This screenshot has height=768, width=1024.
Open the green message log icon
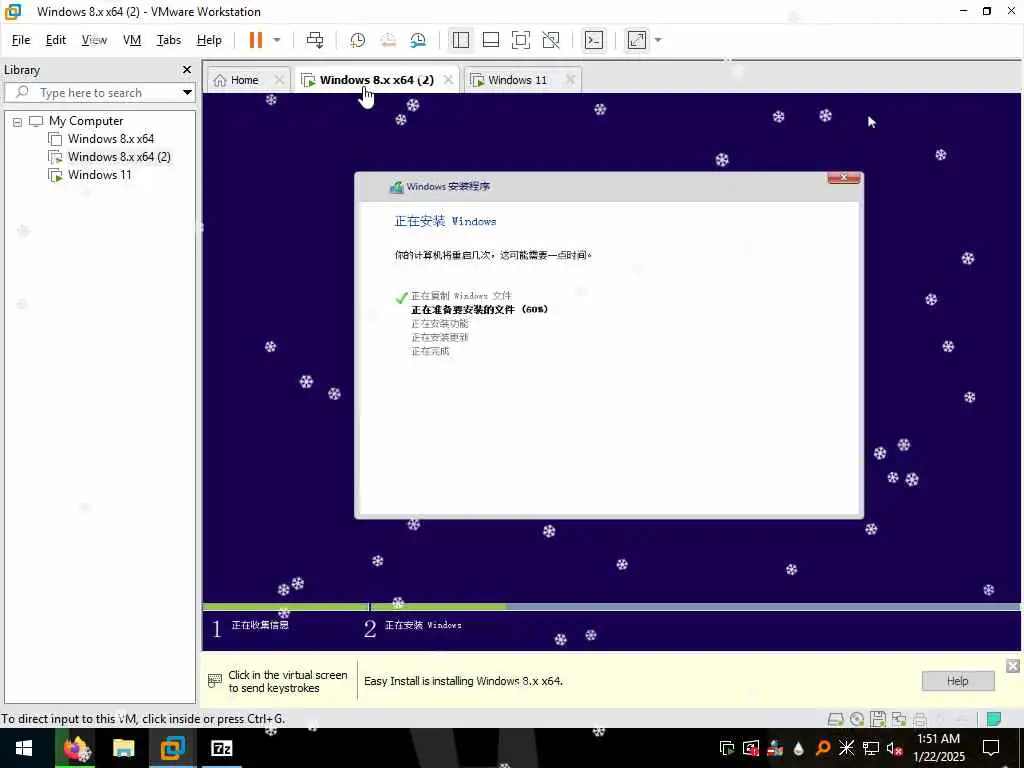[994, 719]
